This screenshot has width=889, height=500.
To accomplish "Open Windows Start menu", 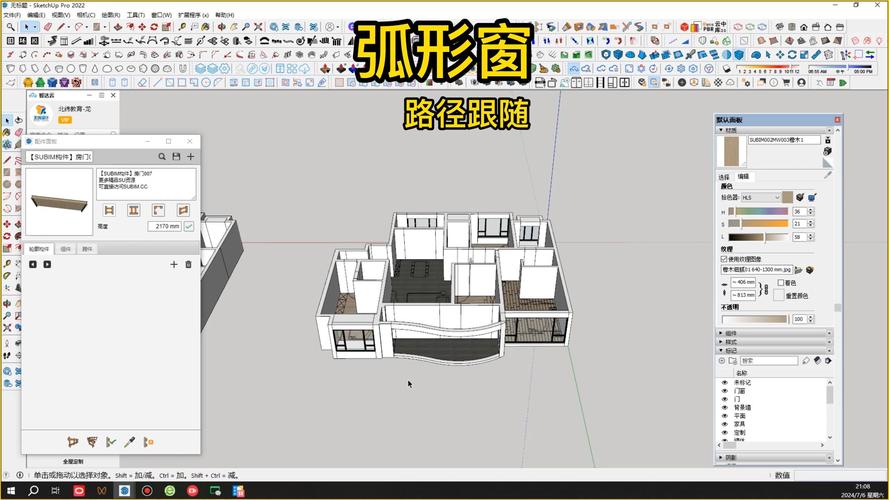I will (x=11, y=490).
